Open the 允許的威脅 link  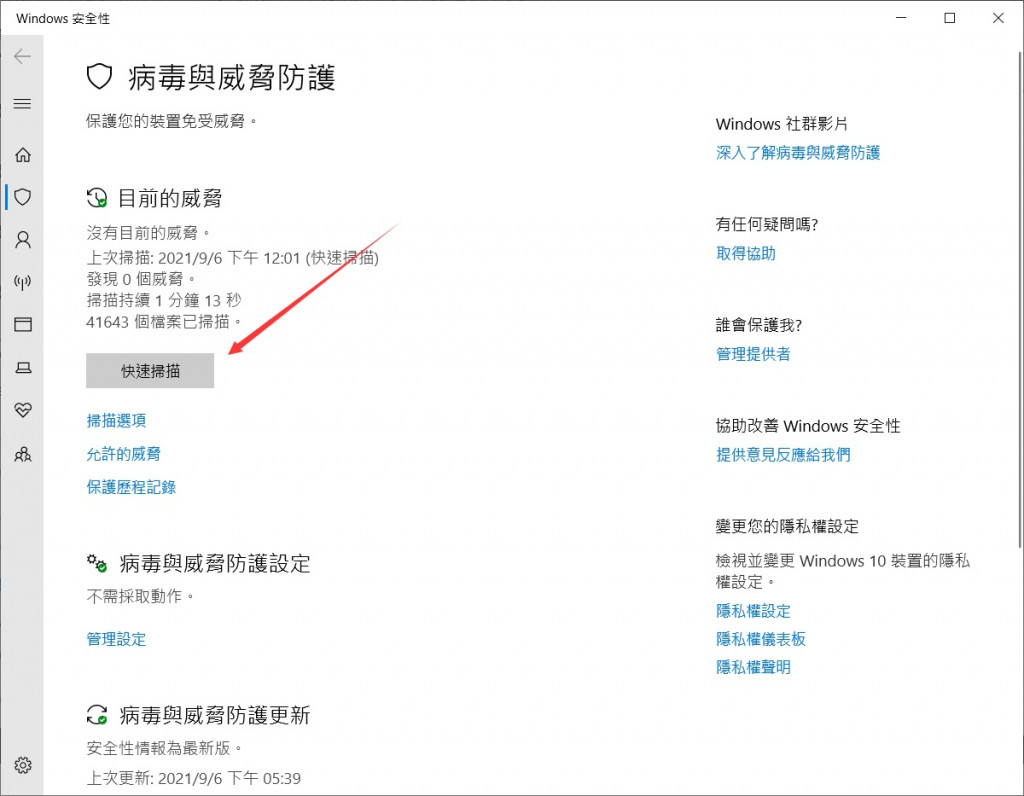click(x=123, y=454)
